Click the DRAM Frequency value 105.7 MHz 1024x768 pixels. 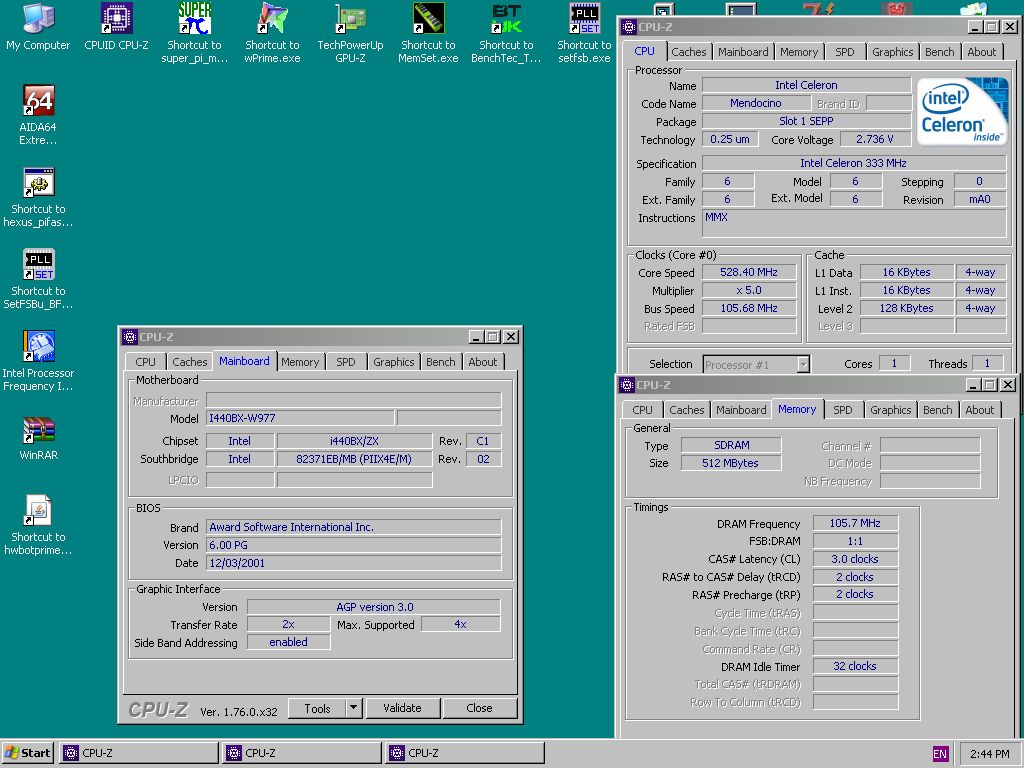[855, 523]
